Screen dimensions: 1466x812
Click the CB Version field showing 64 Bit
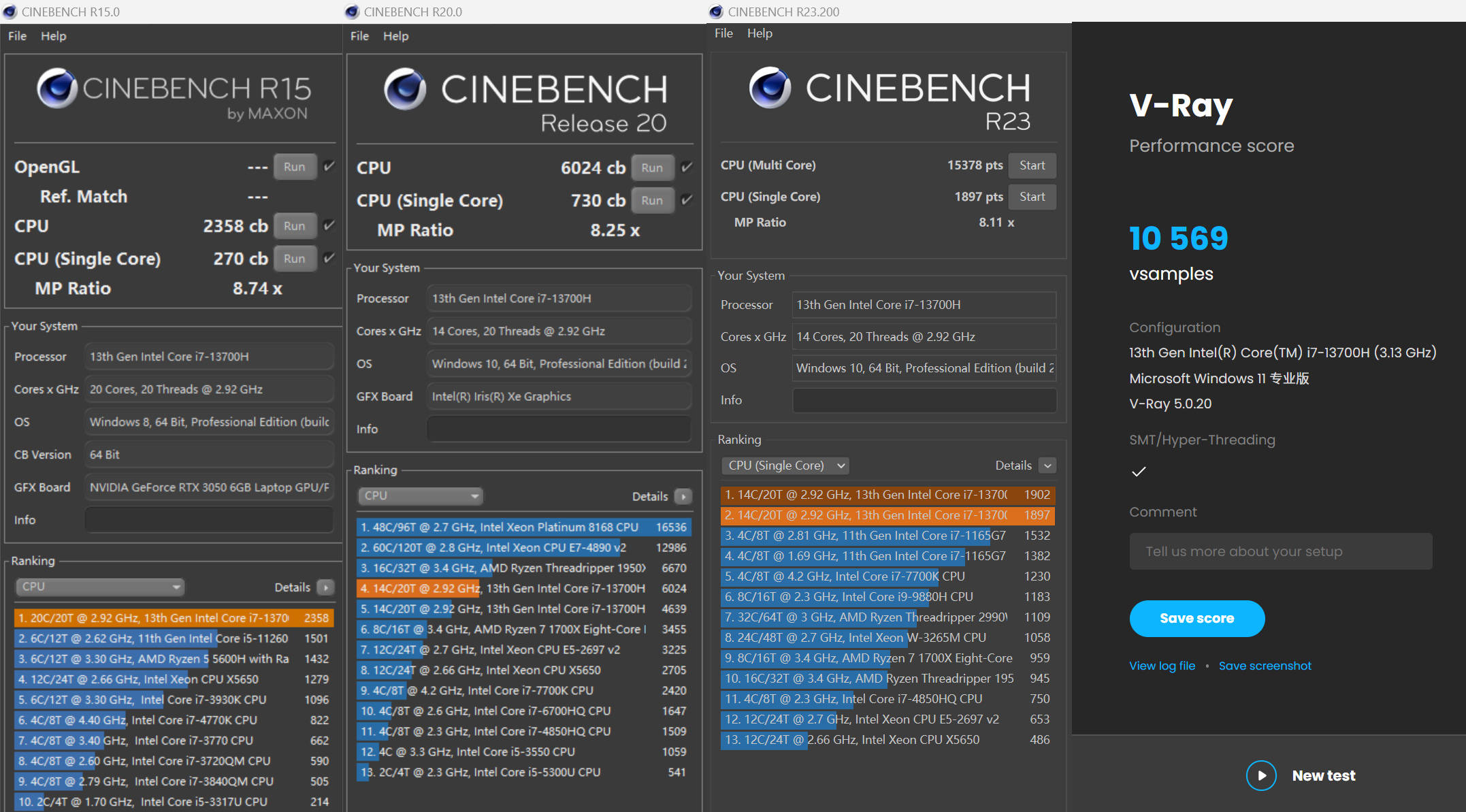210,454
